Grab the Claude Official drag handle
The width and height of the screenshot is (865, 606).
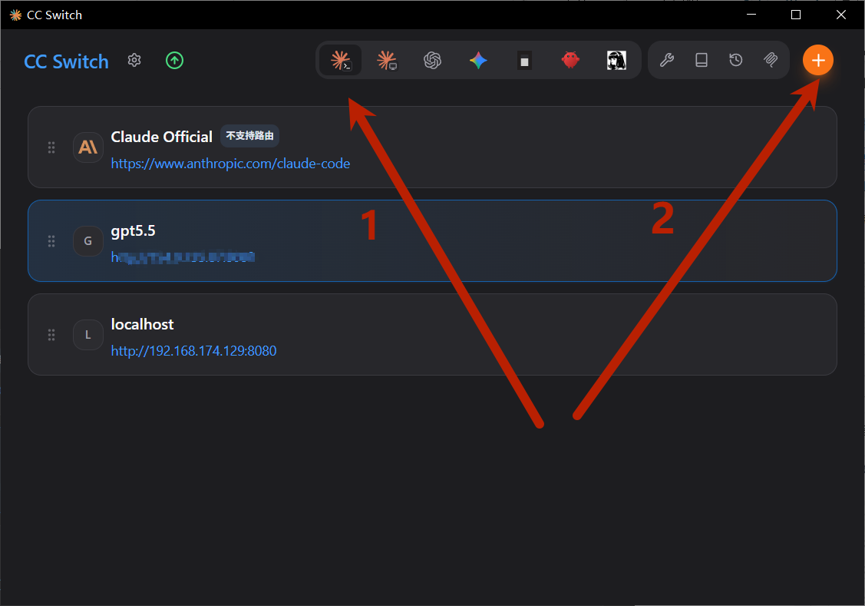(x=51, y=147)
